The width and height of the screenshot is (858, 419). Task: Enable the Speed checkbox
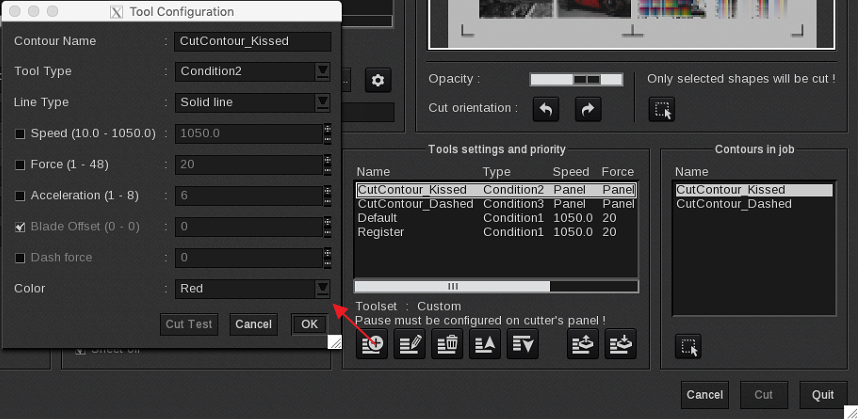click(x=20, y=134)
